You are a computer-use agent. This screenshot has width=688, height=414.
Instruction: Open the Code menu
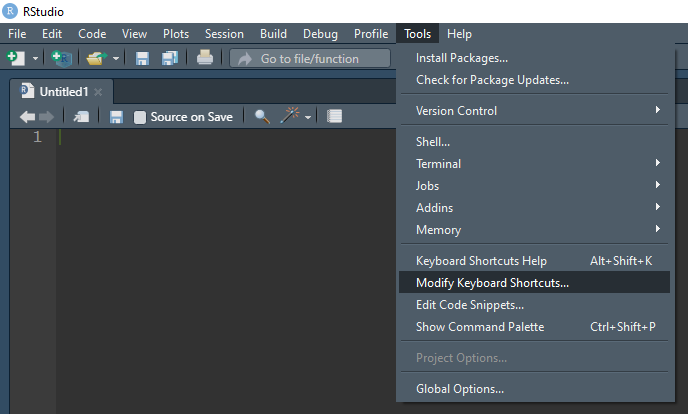92,34
